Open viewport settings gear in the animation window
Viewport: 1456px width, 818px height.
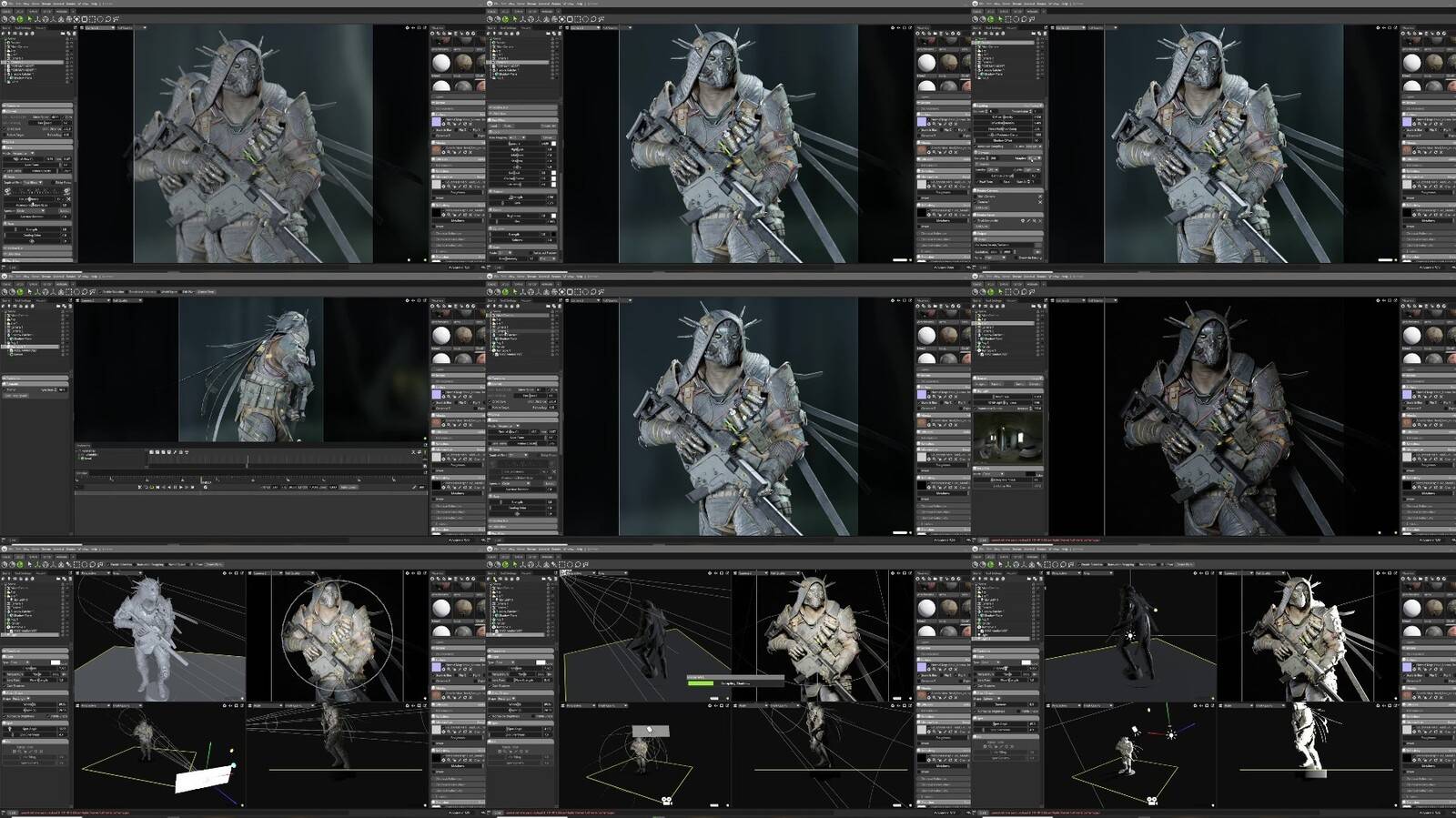pos(407,300)
